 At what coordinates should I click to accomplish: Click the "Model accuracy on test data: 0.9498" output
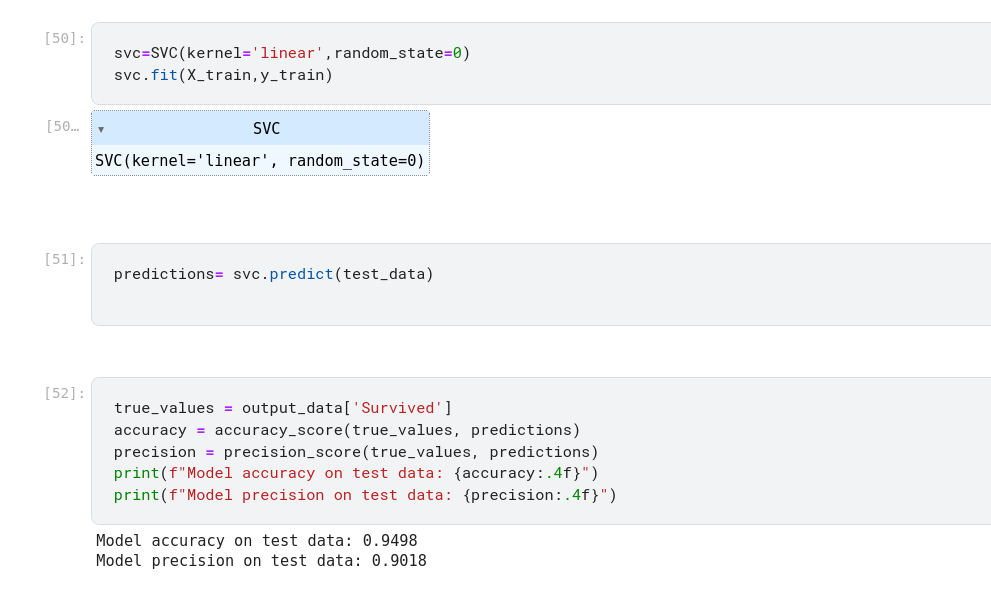click(x=256, y=541)
